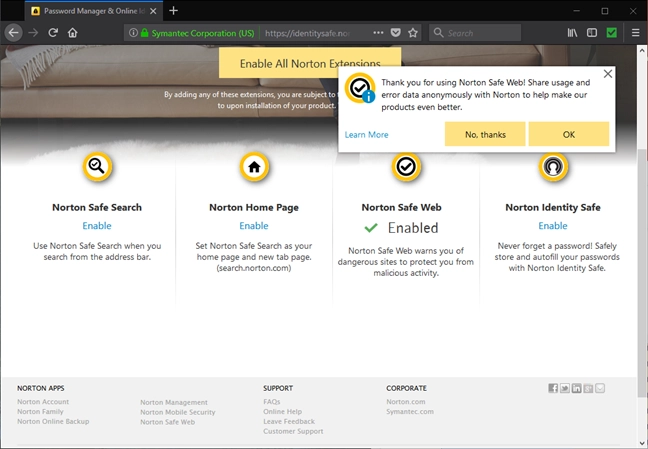Screen dimensions: 648x449
Task: Click the scrollbar down arrow
Action: pos(642,444)
